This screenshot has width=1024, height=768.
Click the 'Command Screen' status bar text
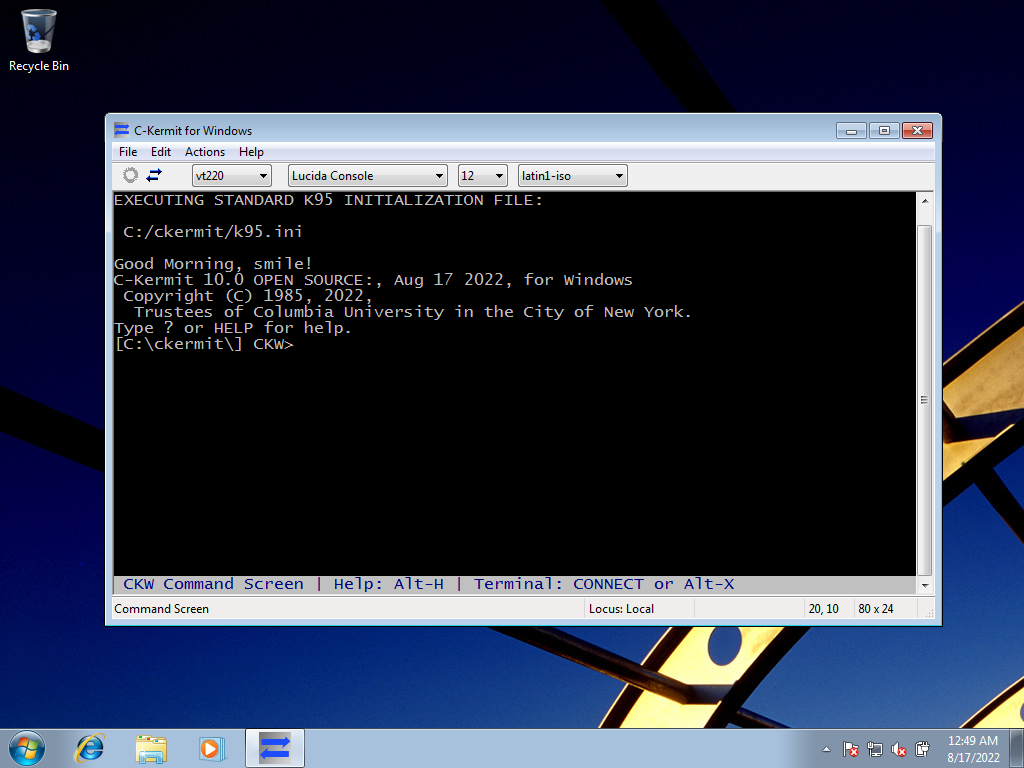click(161, 609)
